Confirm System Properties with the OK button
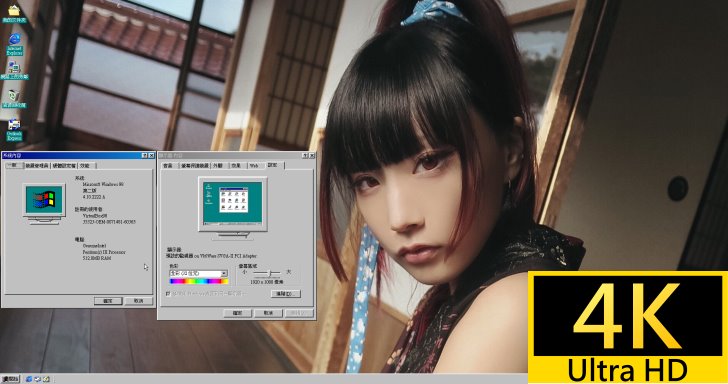Screen dimensions: 728x384 tap(108, 301)
